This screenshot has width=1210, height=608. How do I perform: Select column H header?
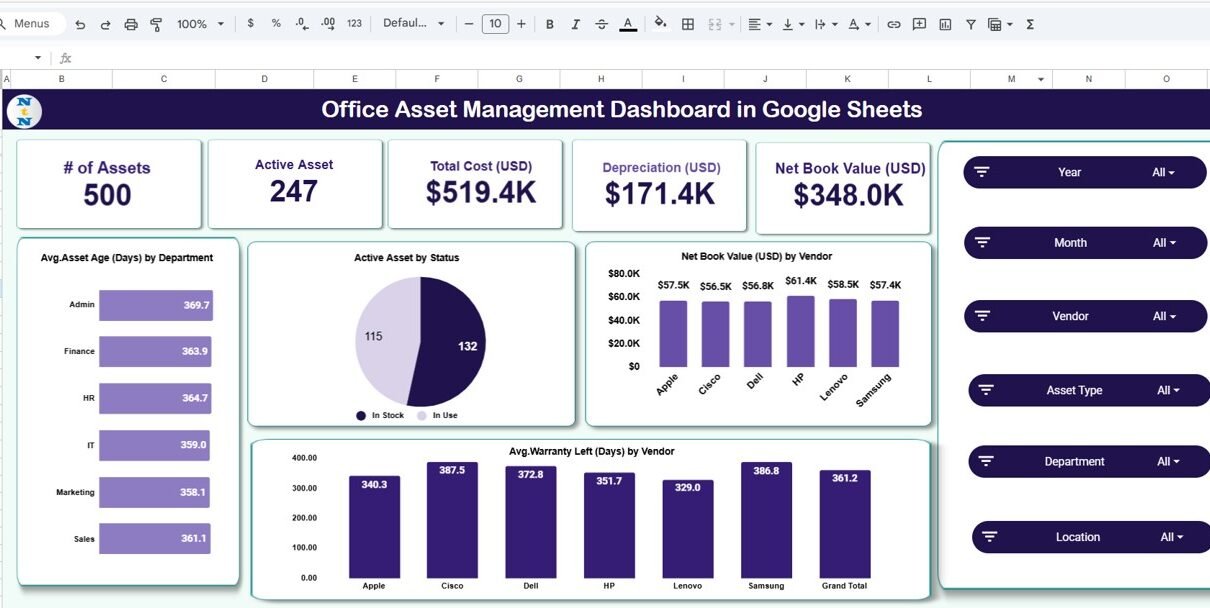[x=601, y=79]
